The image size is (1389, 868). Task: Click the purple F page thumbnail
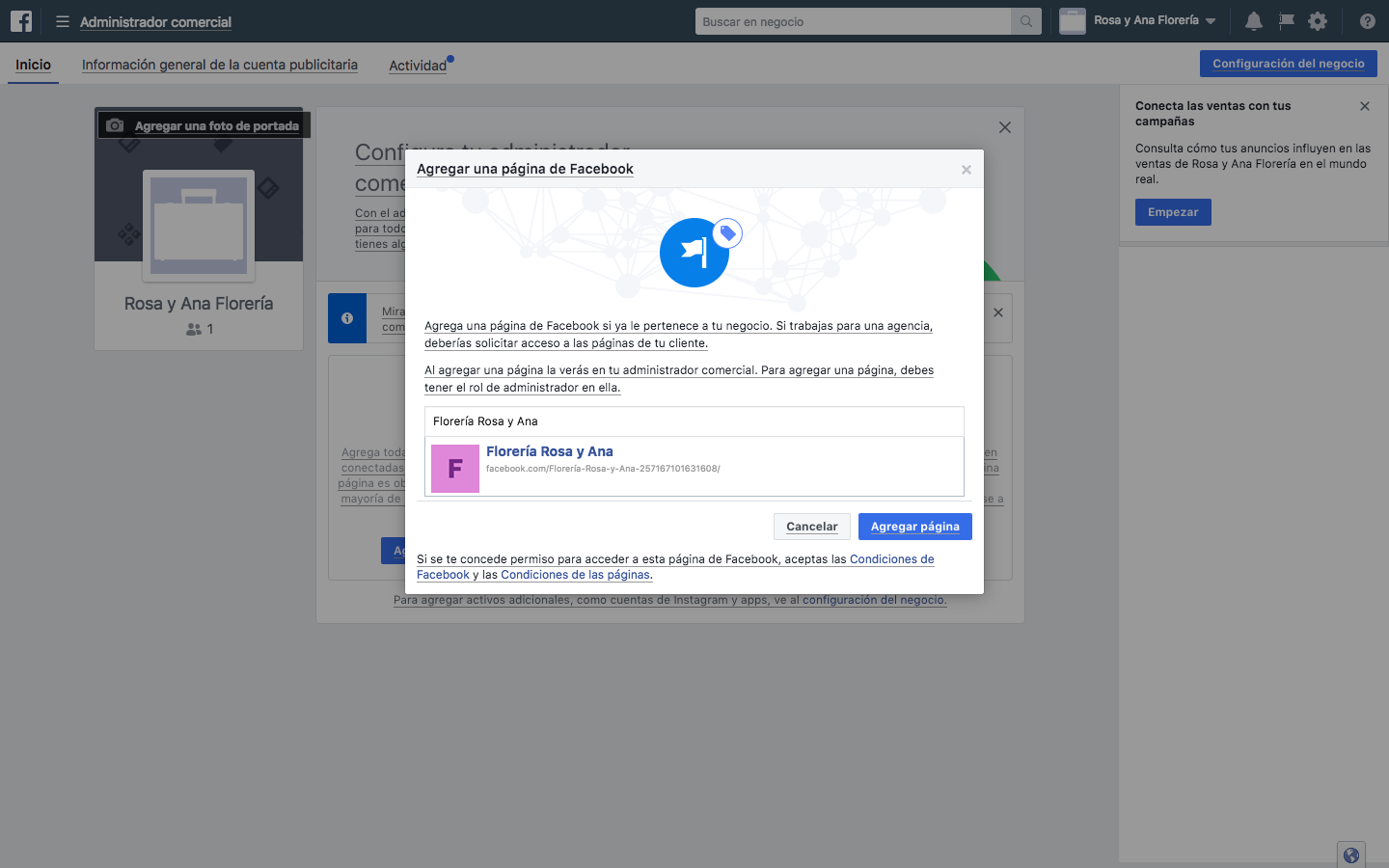(455, 469)
